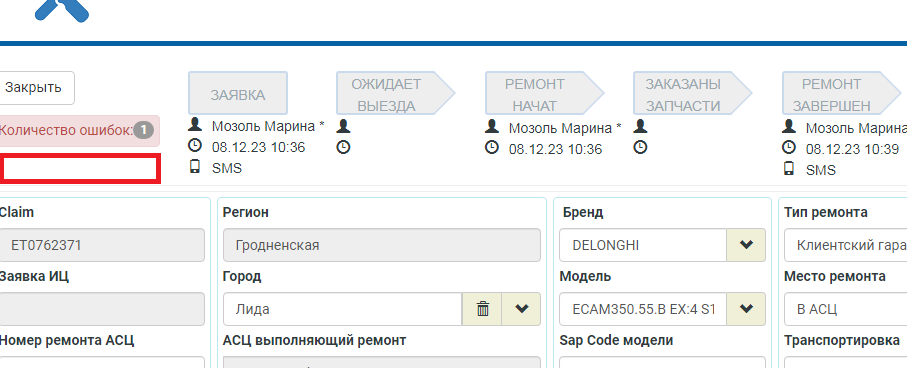Click the clock icon under ЗАКАЗАНЫ ЗАПЧАСТИ
Viewport: 907px width, 368px height.
640,147
